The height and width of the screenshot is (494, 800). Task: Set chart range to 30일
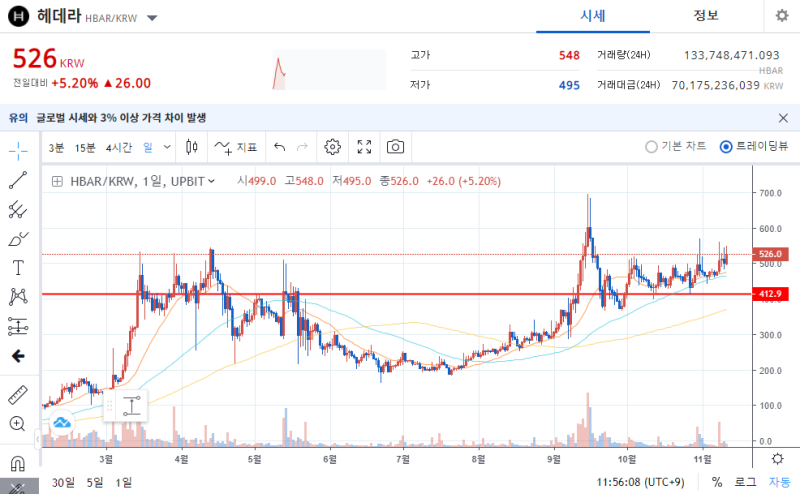63,482
